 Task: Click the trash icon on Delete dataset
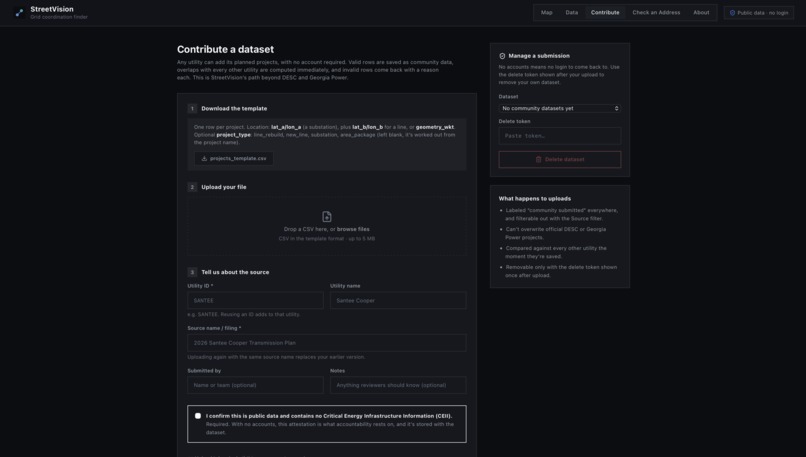coord(539,159)
